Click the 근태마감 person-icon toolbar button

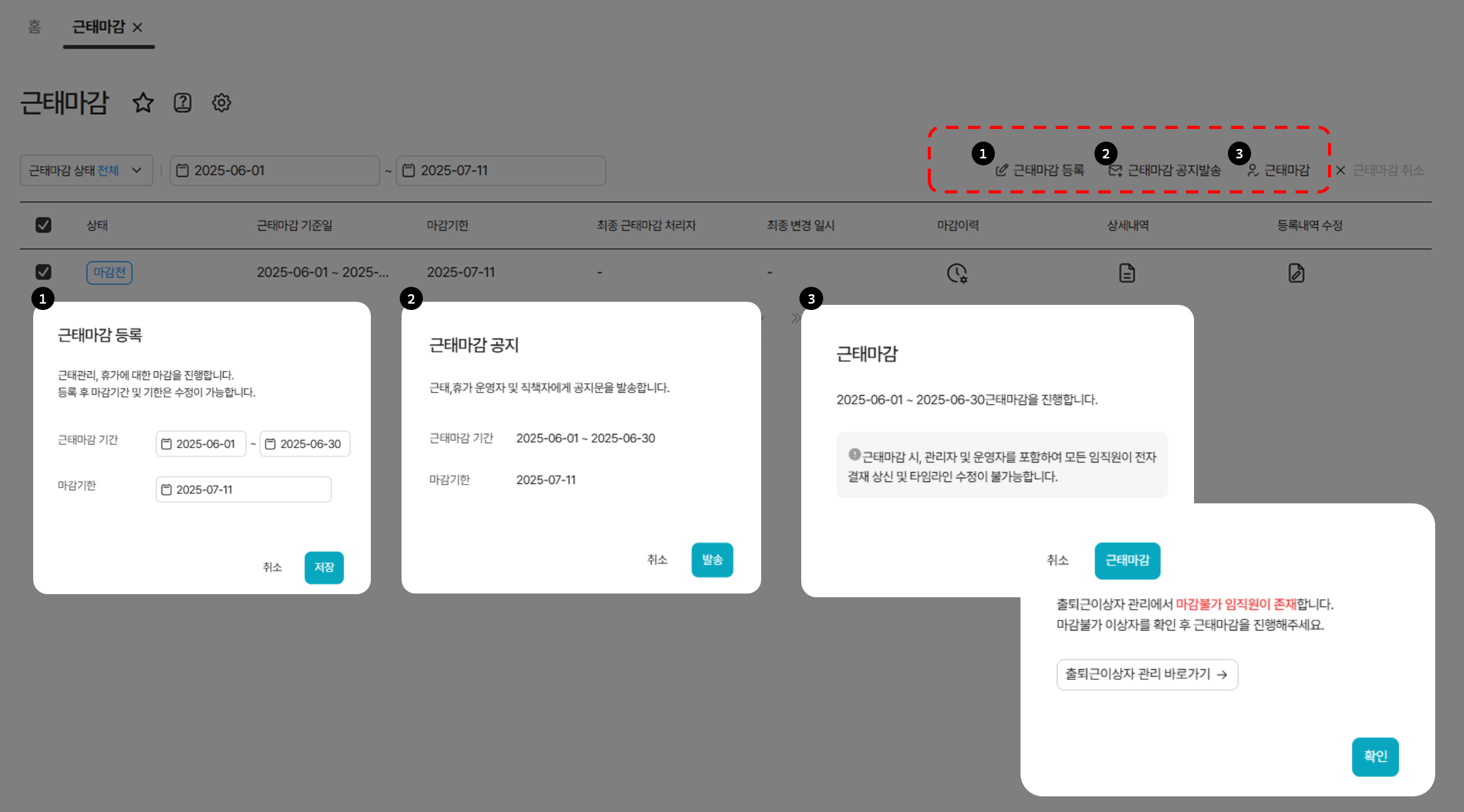point(1279,170)
